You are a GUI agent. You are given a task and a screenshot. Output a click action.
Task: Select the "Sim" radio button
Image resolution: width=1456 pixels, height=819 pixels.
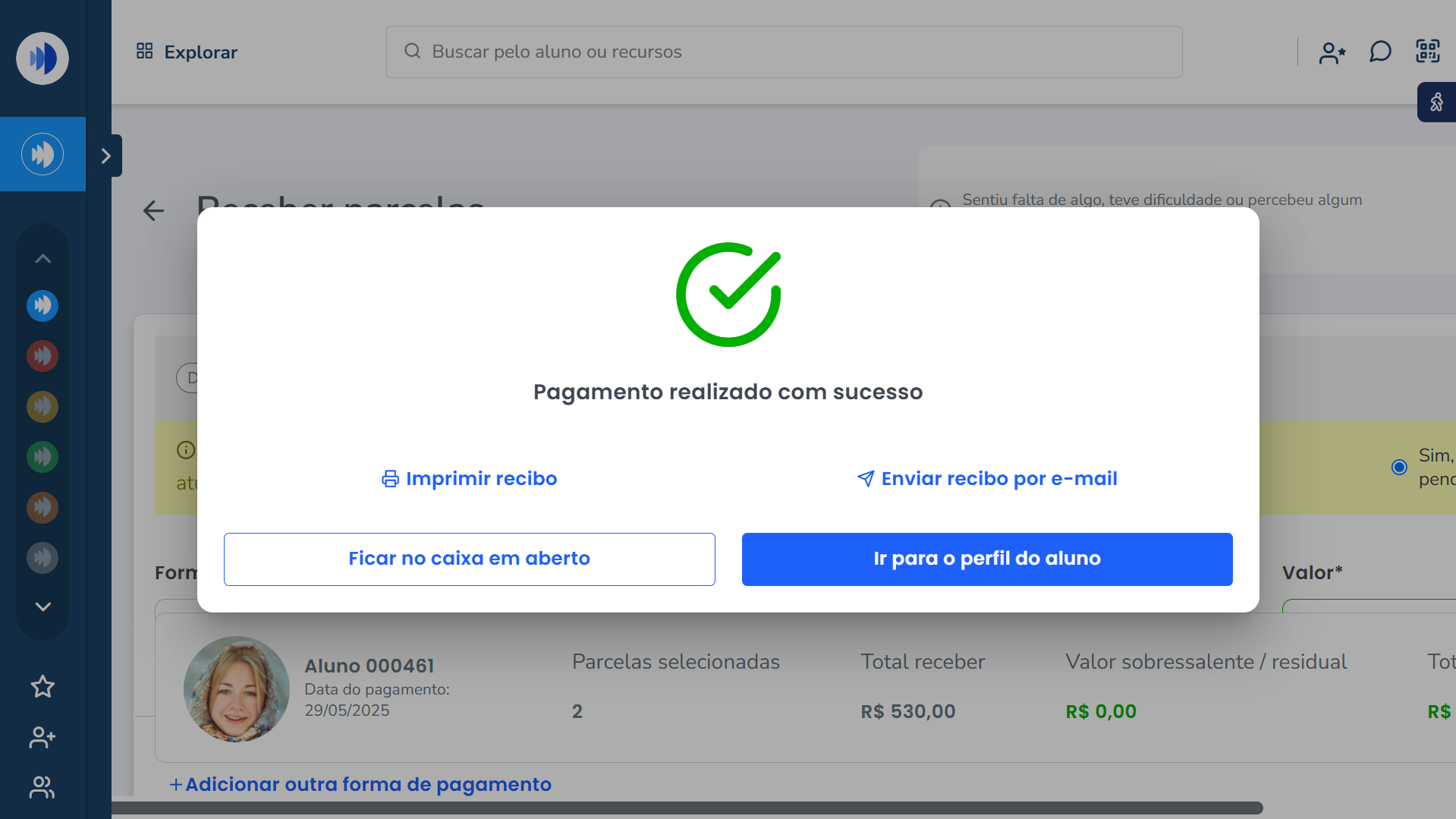point(1399,467)
